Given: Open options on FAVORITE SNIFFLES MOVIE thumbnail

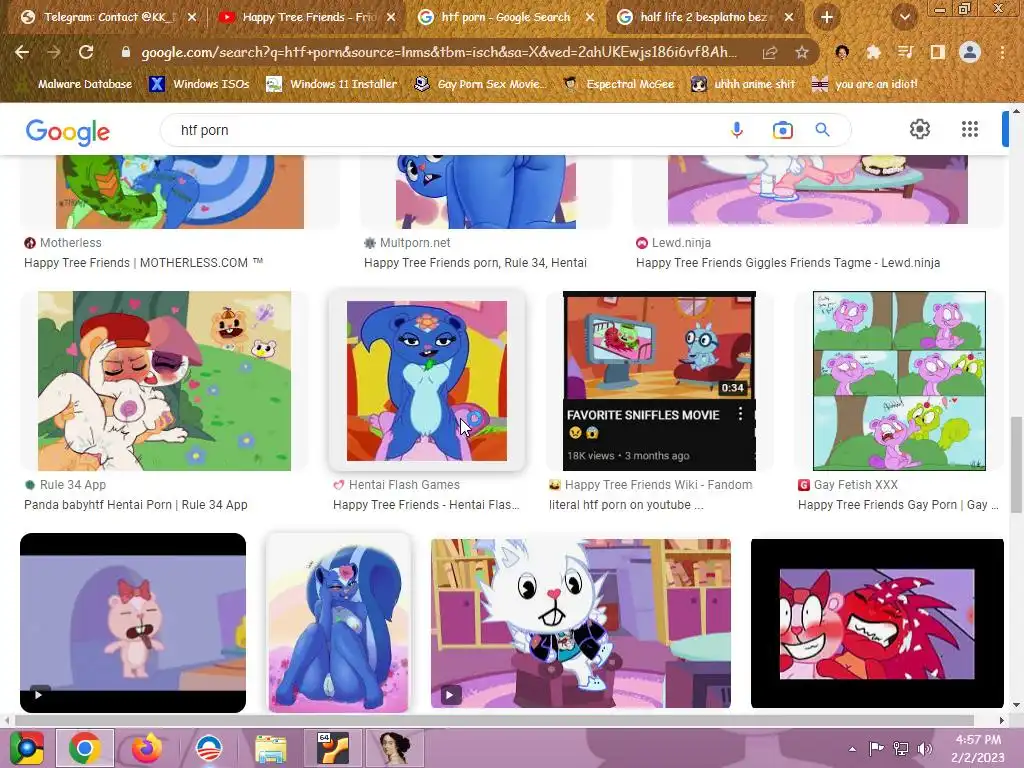Looking at the screenshot, I should (740, 413).
